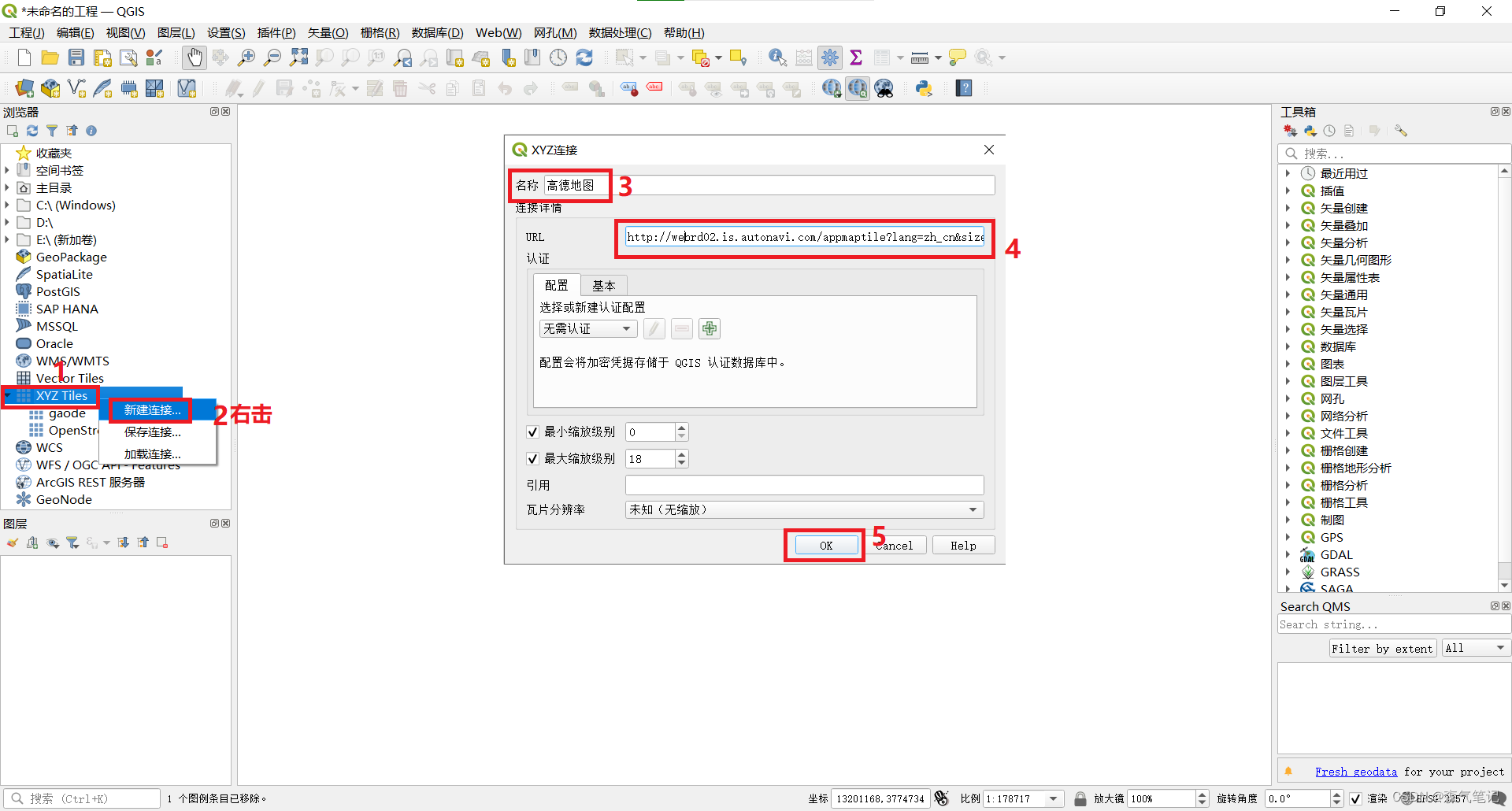This screenshot has height=811, width=1512.
Task: Increase the maximum zoom level spinner
Action: [682, 454]
